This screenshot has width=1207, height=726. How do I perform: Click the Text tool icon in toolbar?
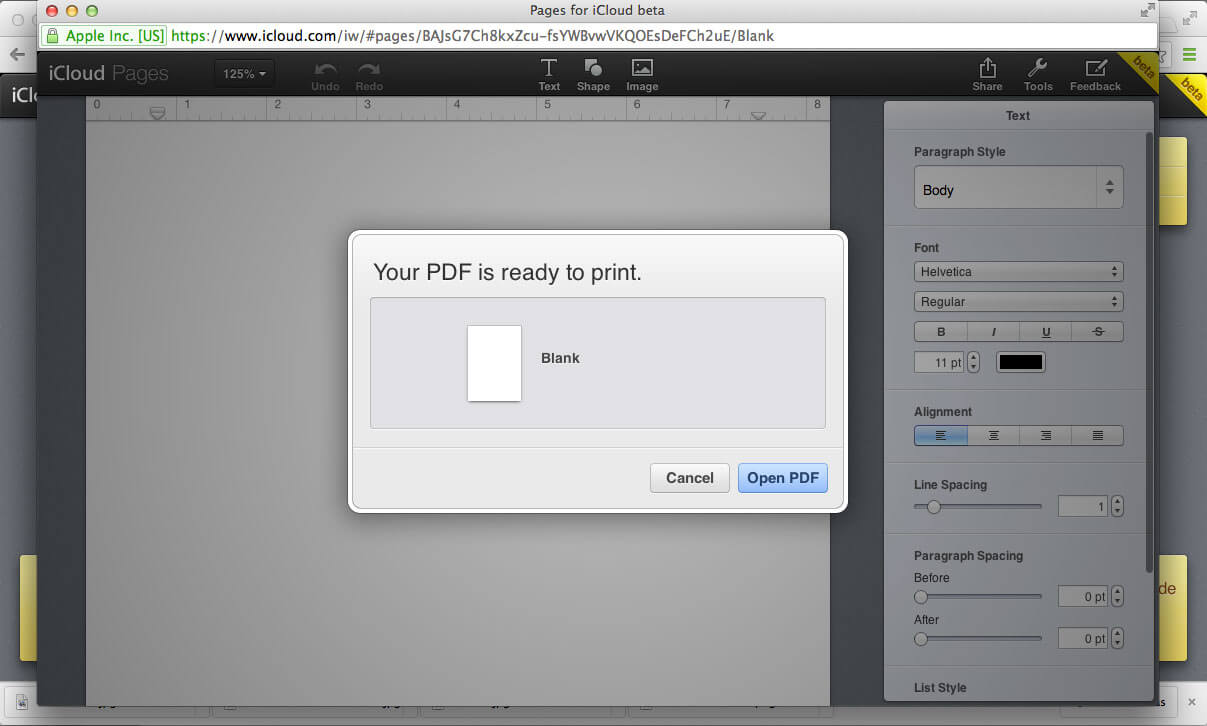pos(549,69)
